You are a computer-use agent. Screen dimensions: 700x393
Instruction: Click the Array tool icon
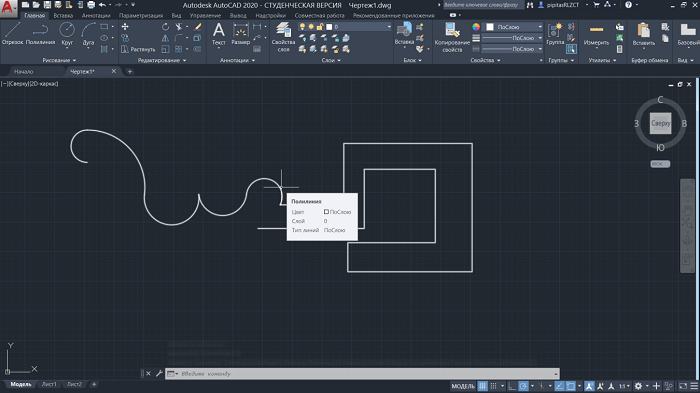[179, 49]
